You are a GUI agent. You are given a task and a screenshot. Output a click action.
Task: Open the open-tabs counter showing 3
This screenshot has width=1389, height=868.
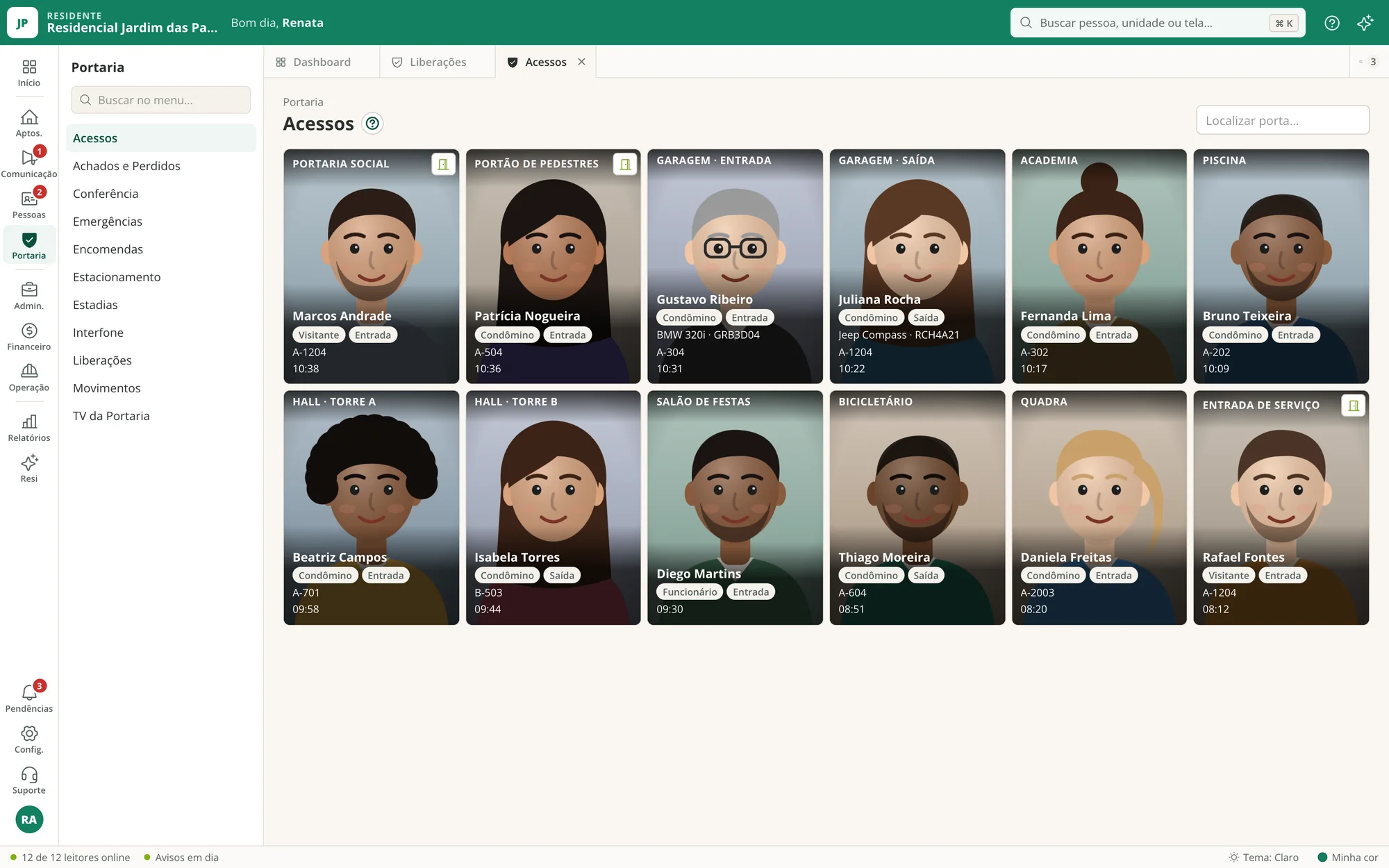pyautogui.click(x=1367, y=62)
